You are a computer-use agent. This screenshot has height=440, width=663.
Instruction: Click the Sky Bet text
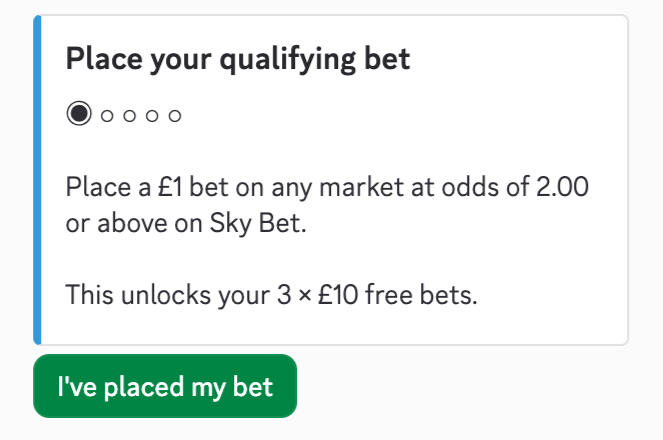(258, 223)
